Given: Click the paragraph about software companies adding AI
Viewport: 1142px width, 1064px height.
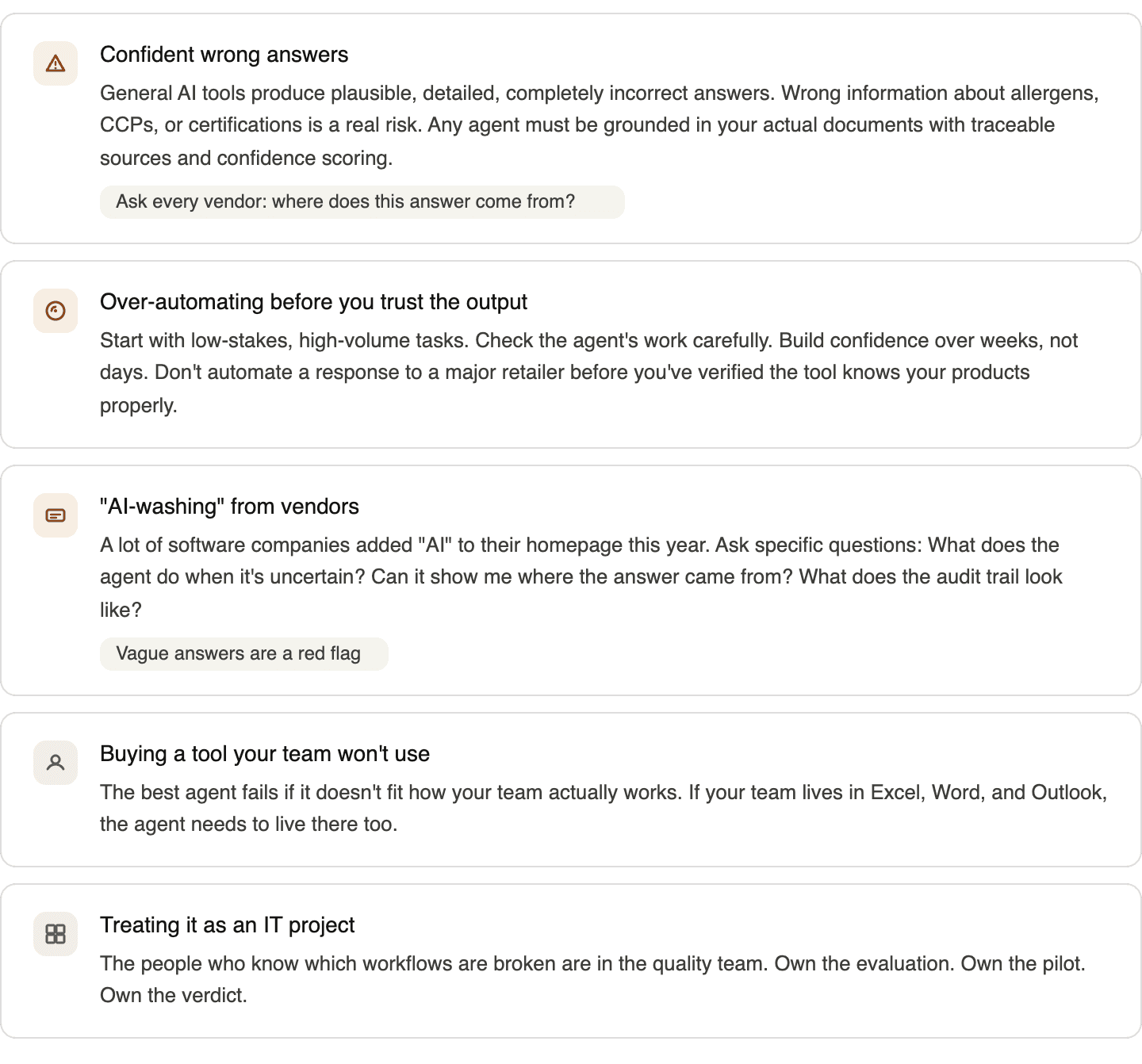Looking at the screenshot, I should 581,577.
